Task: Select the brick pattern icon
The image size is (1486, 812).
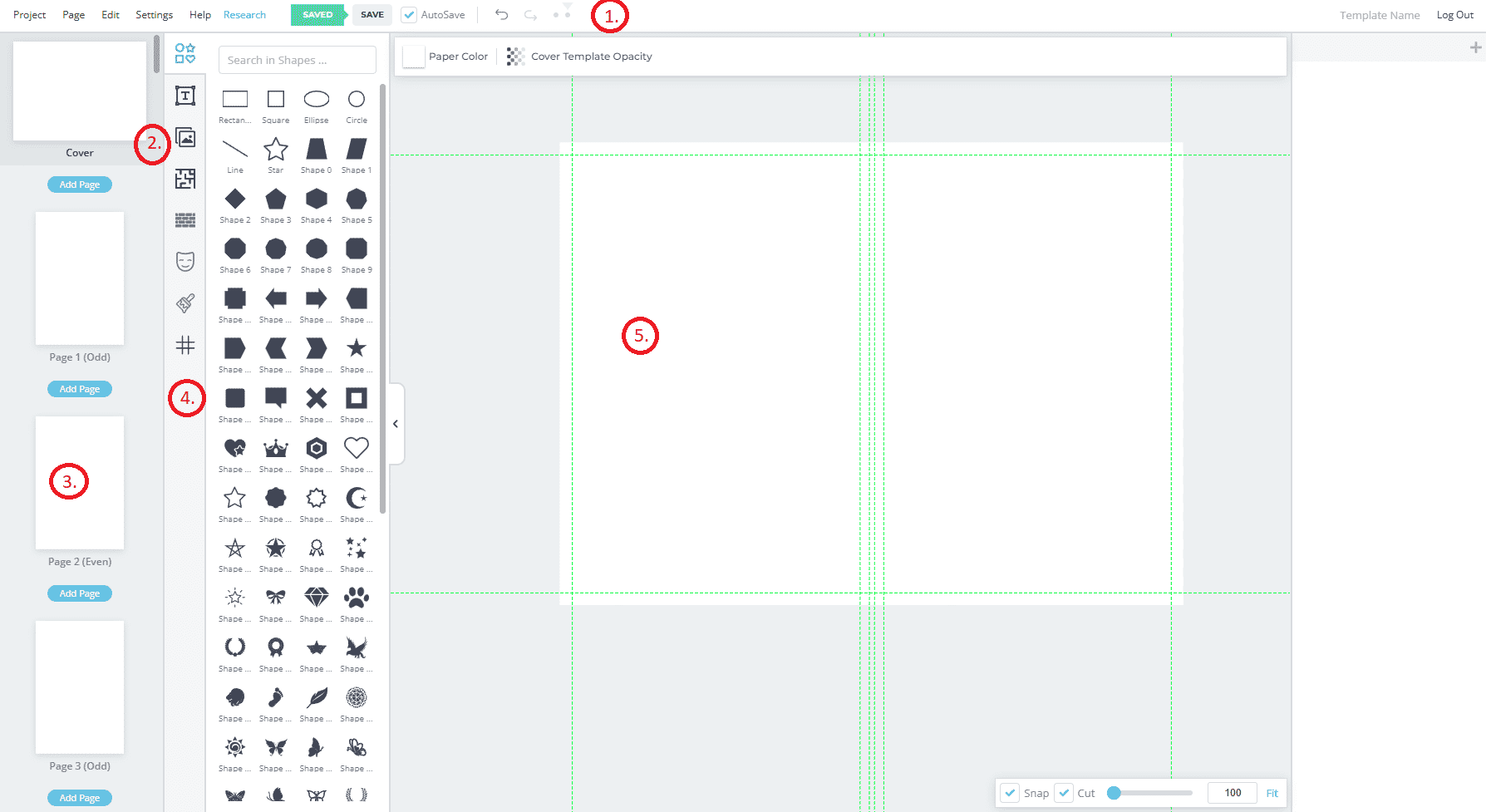Action: pyautogui.click(x=185, y=220)
